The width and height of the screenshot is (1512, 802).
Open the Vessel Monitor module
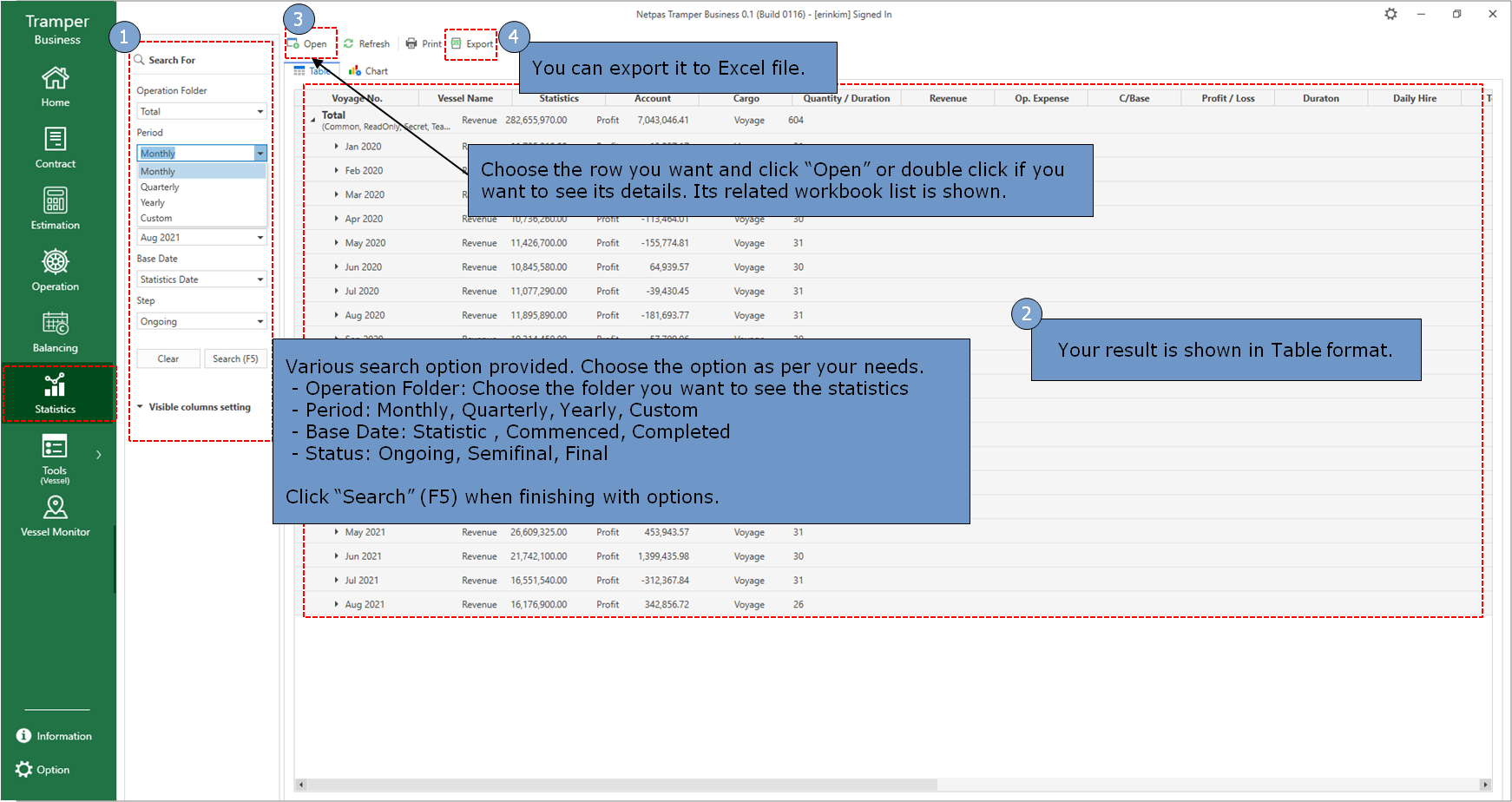(56, 516)
